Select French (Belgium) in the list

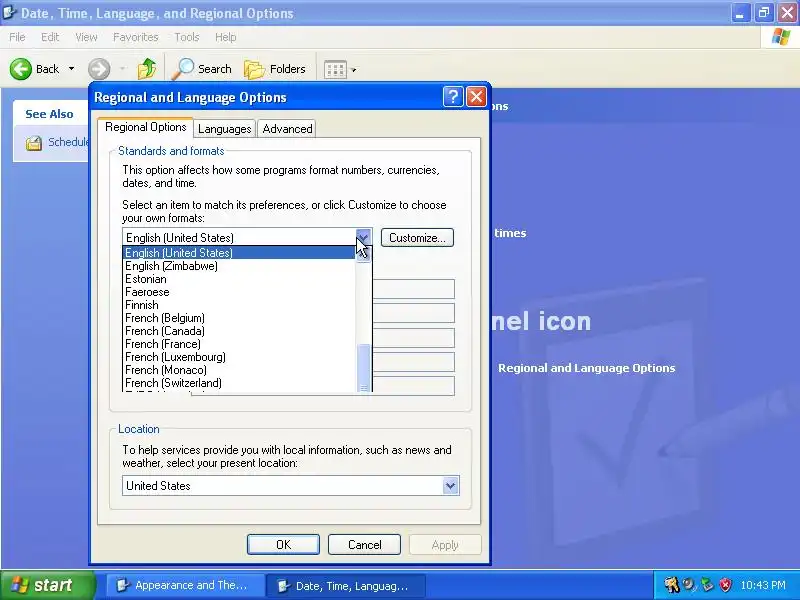(239, 318)
